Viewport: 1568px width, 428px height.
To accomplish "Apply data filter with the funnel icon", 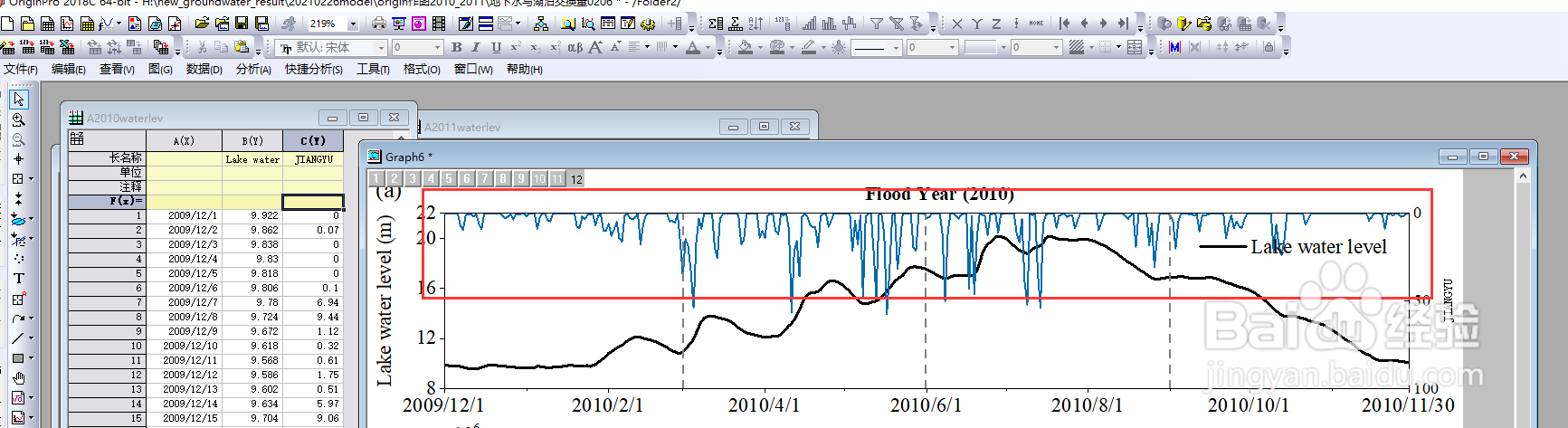I will pos(877,24).
